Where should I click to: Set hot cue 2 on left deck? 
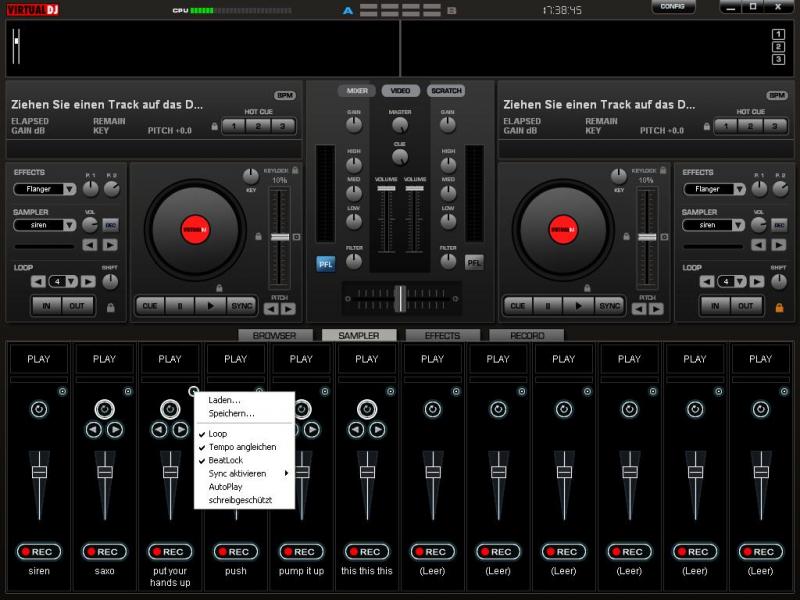pos(258,126)
